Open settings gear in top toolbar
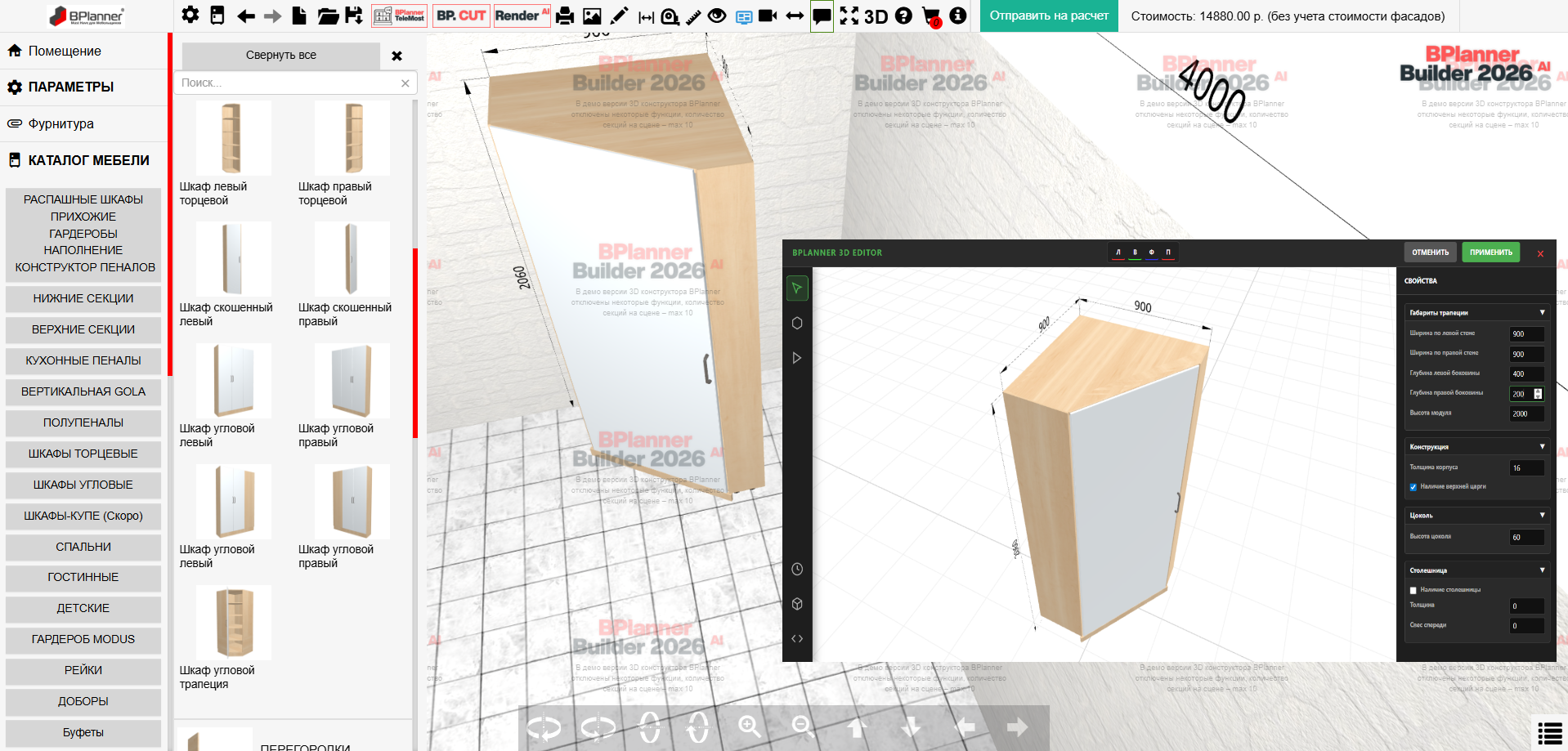 click(x=190, y=15)
